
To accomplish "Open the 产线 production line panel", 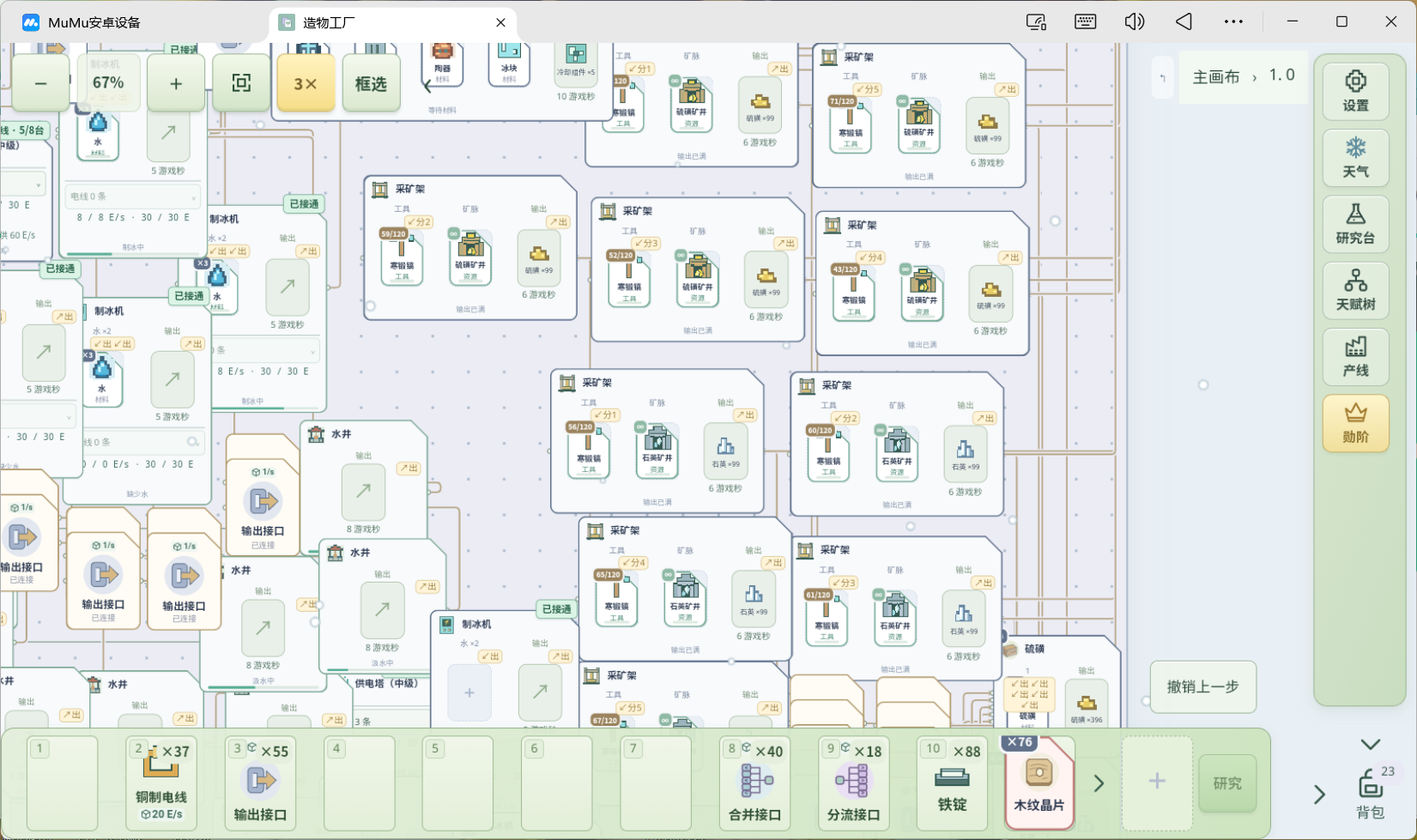I will (x=1355, y=357).
